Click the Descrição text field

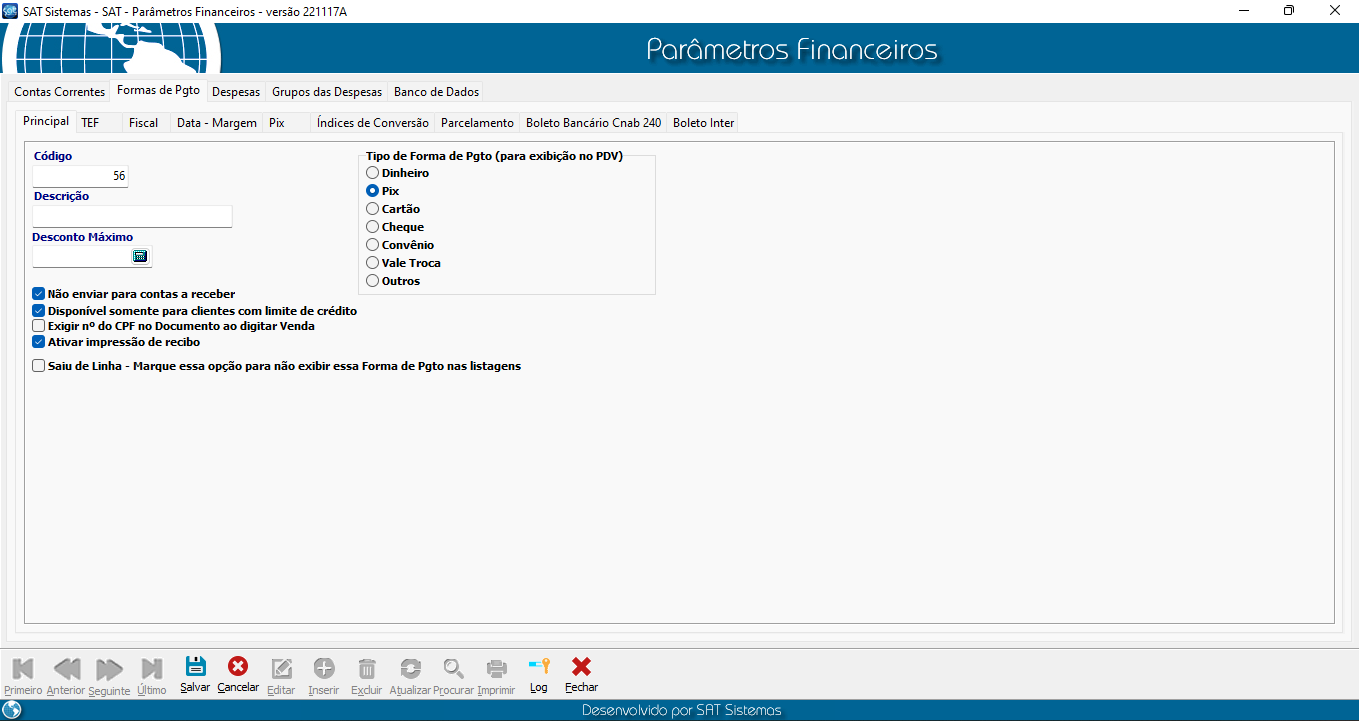(x=132, y=217)
